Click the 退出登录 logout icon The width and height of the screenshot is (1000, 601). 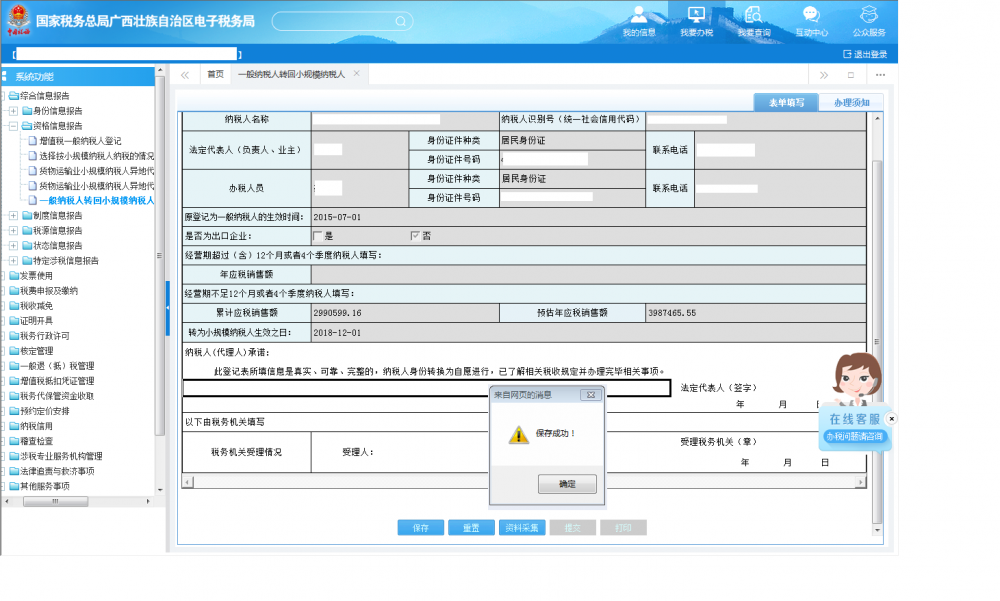[x=847, y=54]
